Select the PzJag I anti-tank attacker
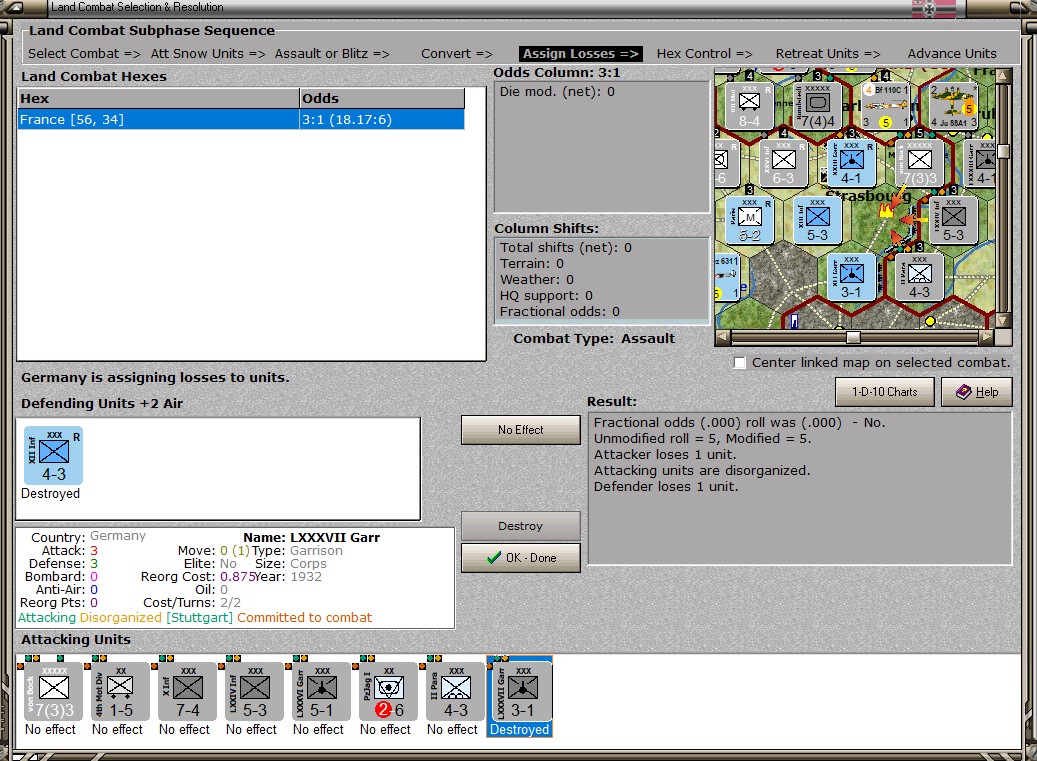This screenshot has height=761, width=1037. coord(389,692)
